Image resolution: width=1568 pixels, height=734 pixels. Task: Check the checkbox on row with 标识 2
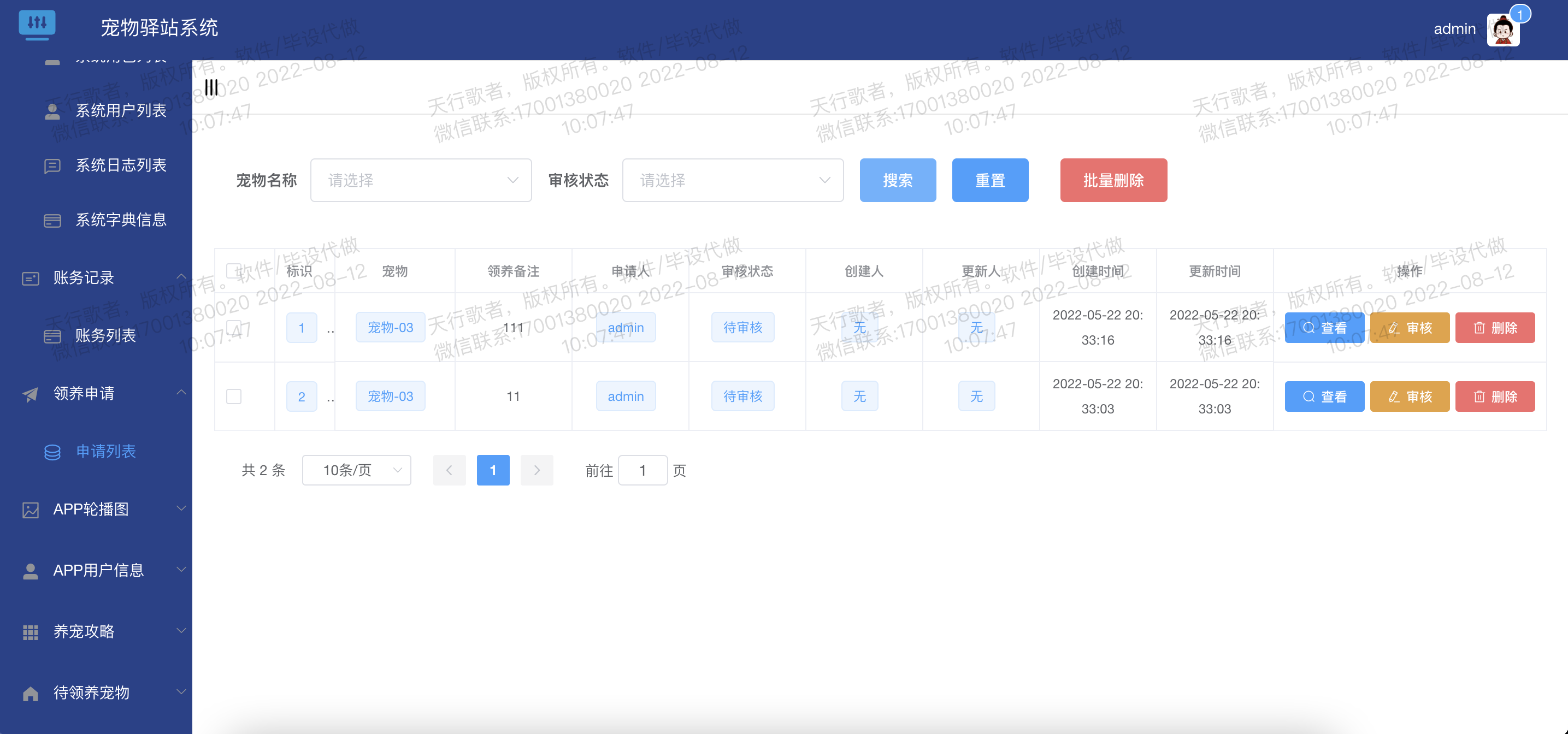point(233,396)
